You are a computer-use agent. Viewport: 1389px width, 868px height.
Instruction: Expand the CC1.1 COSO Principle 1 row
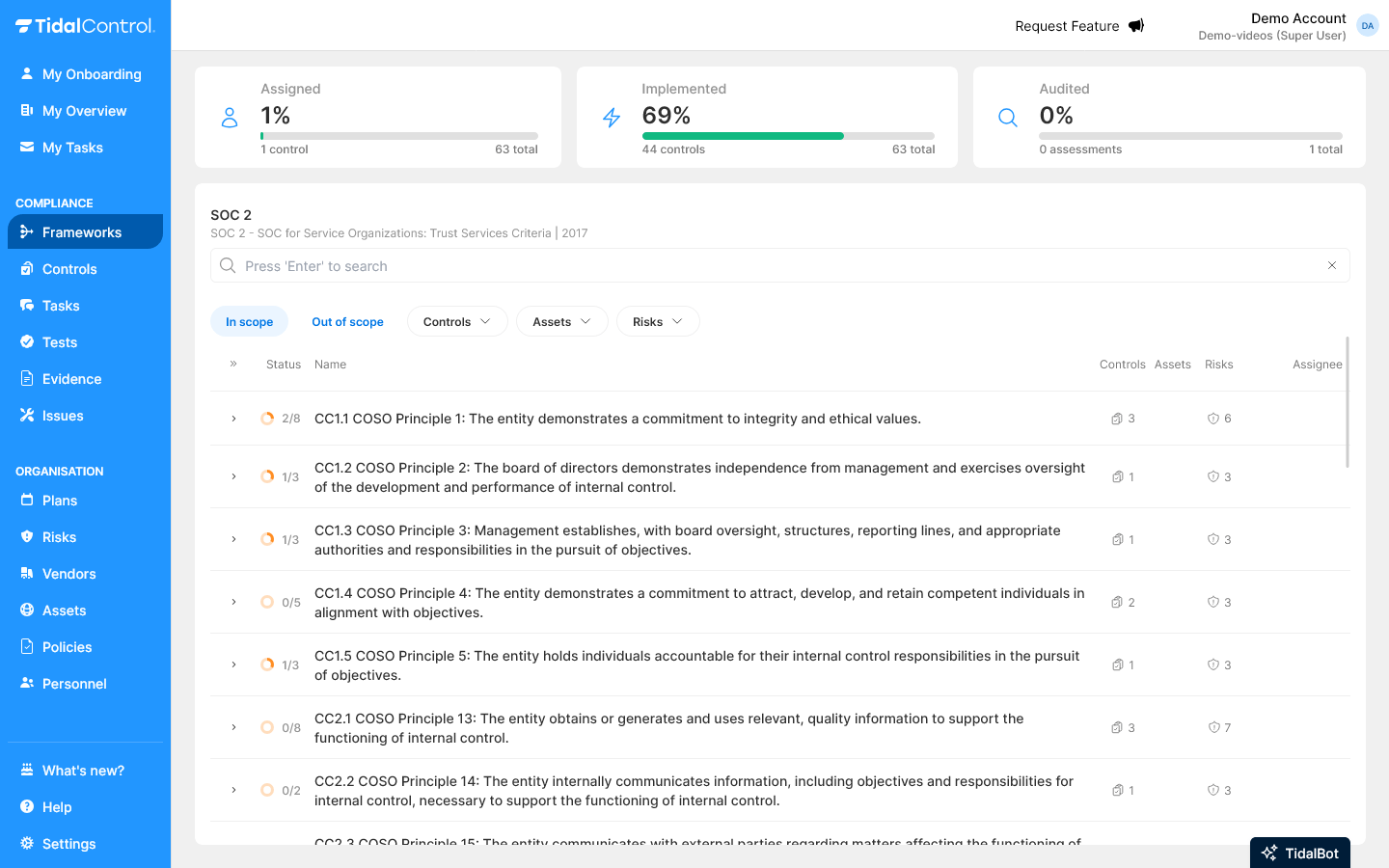pos(232,418)
